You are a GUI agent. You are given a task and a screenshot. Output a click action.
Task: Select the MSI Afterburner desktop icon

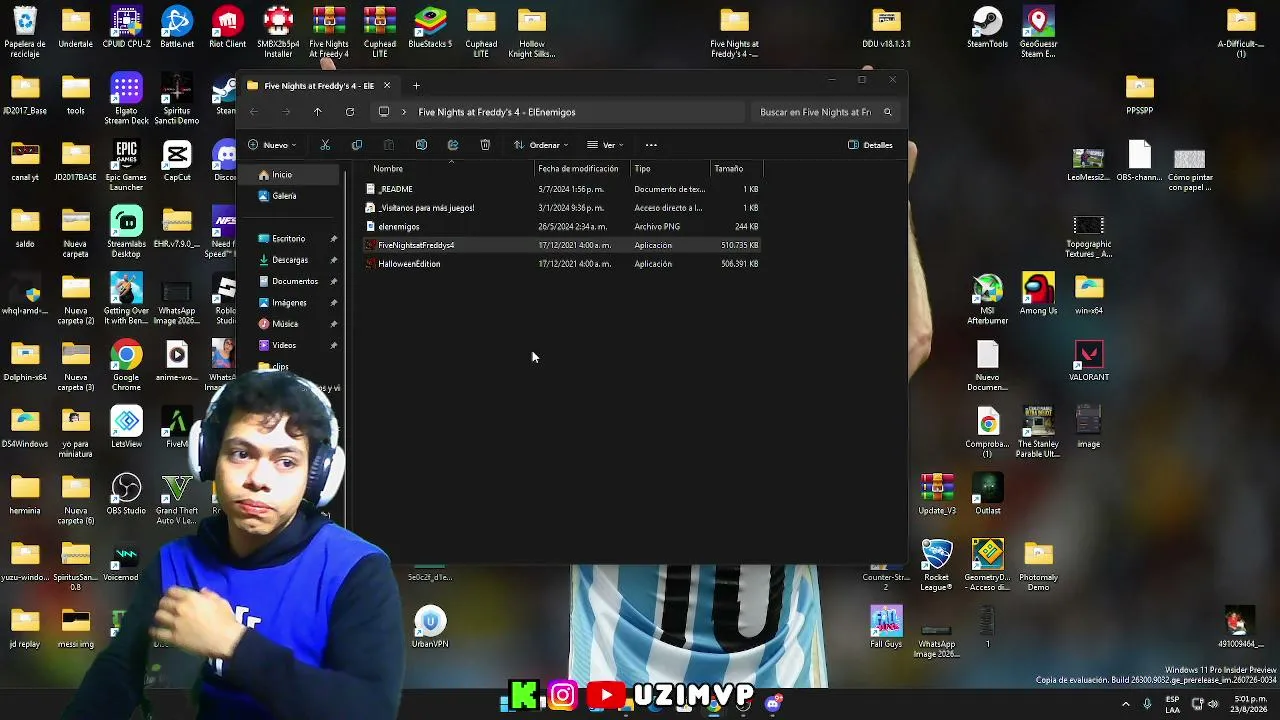(x=987, y=299)
